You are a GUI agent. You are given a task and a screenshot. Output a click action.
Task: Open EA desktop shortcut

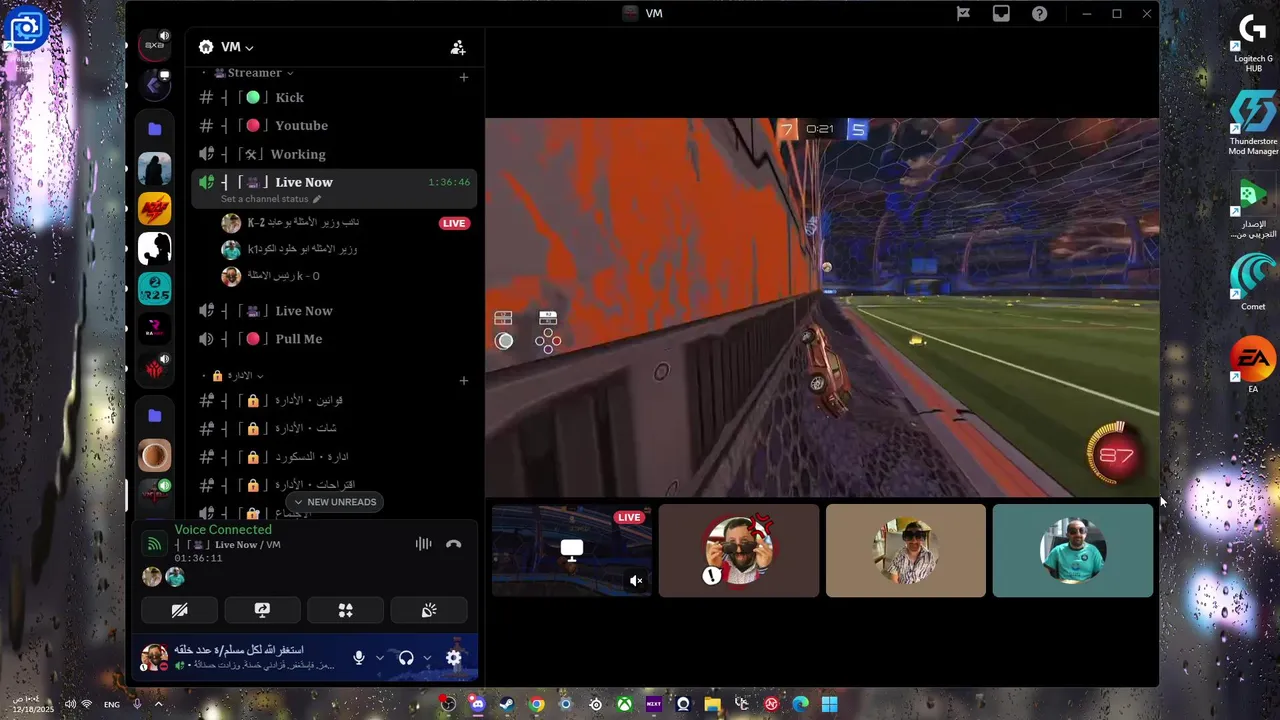[1253, 365]
